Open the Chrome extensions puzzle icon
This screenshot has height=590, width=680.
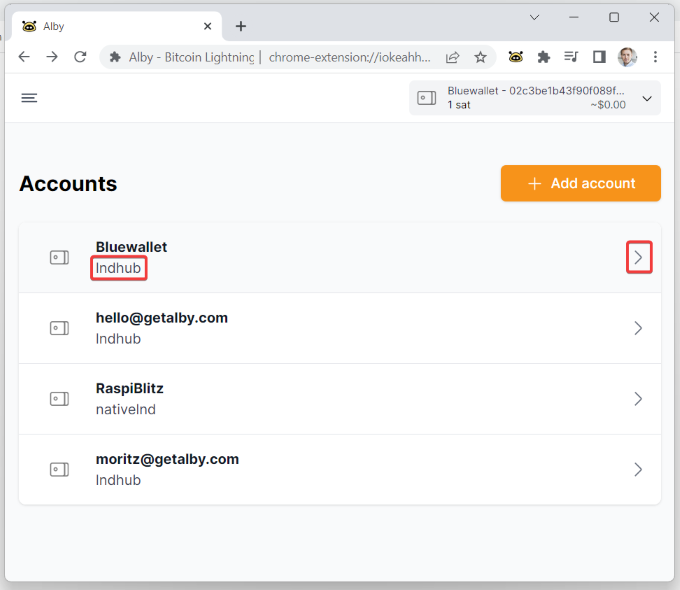click(x=543, y=57)
